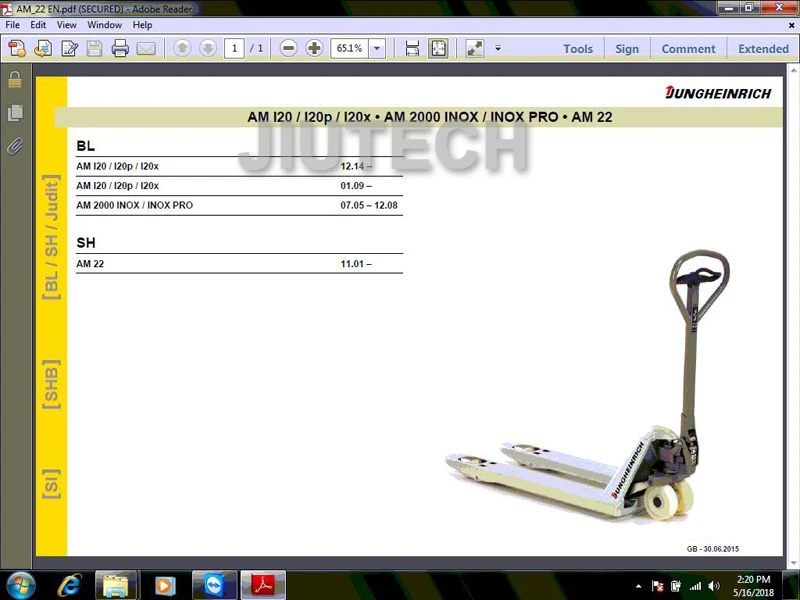Go to next page arrow
Viewport: 800px width, 600px height.
point(208,48)
